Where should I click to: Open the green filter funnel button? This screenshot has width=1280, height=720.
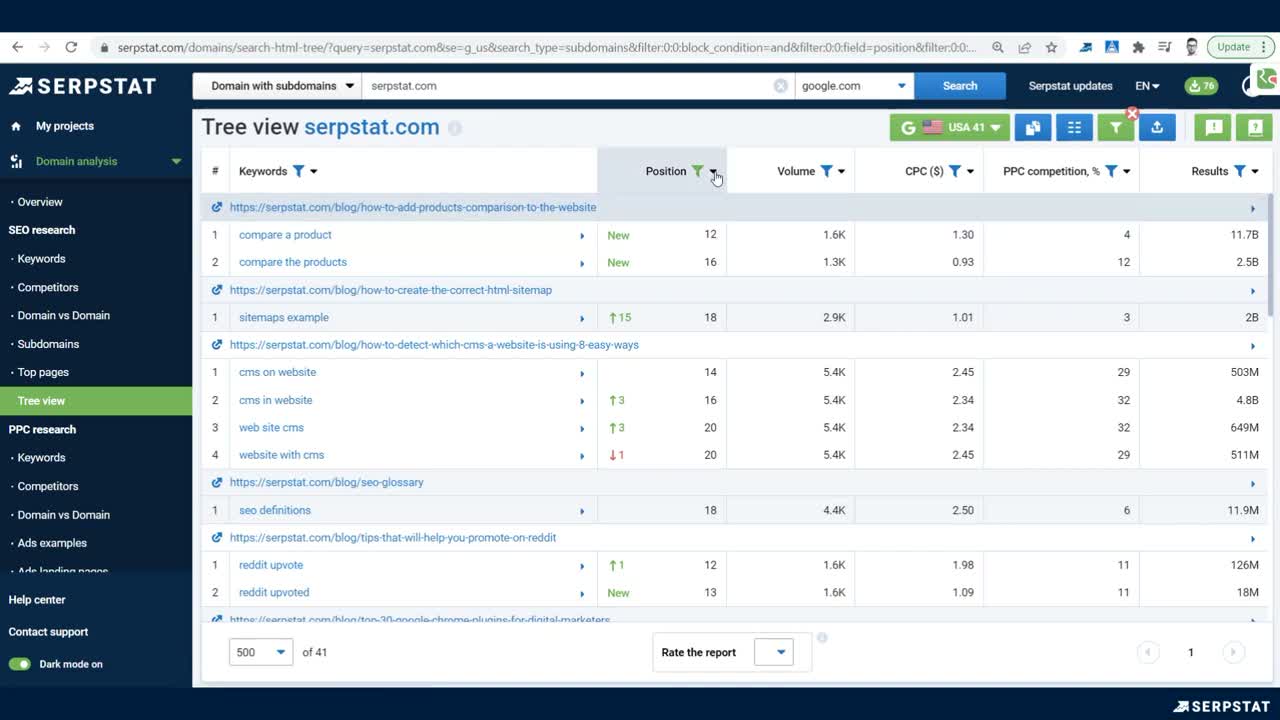(1115, 127)
